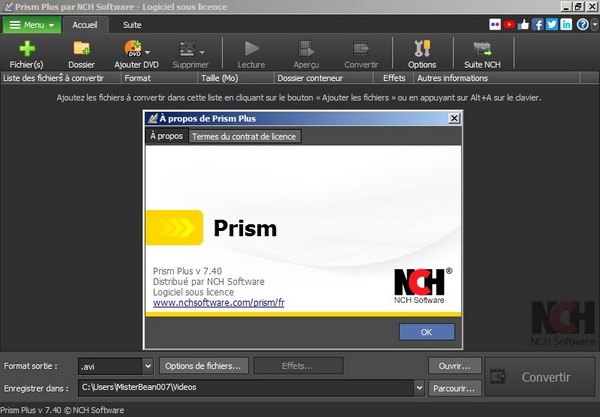Click the LinkedIn icon
The width and height of the screenshot is (600, 417).
(566, 25)
